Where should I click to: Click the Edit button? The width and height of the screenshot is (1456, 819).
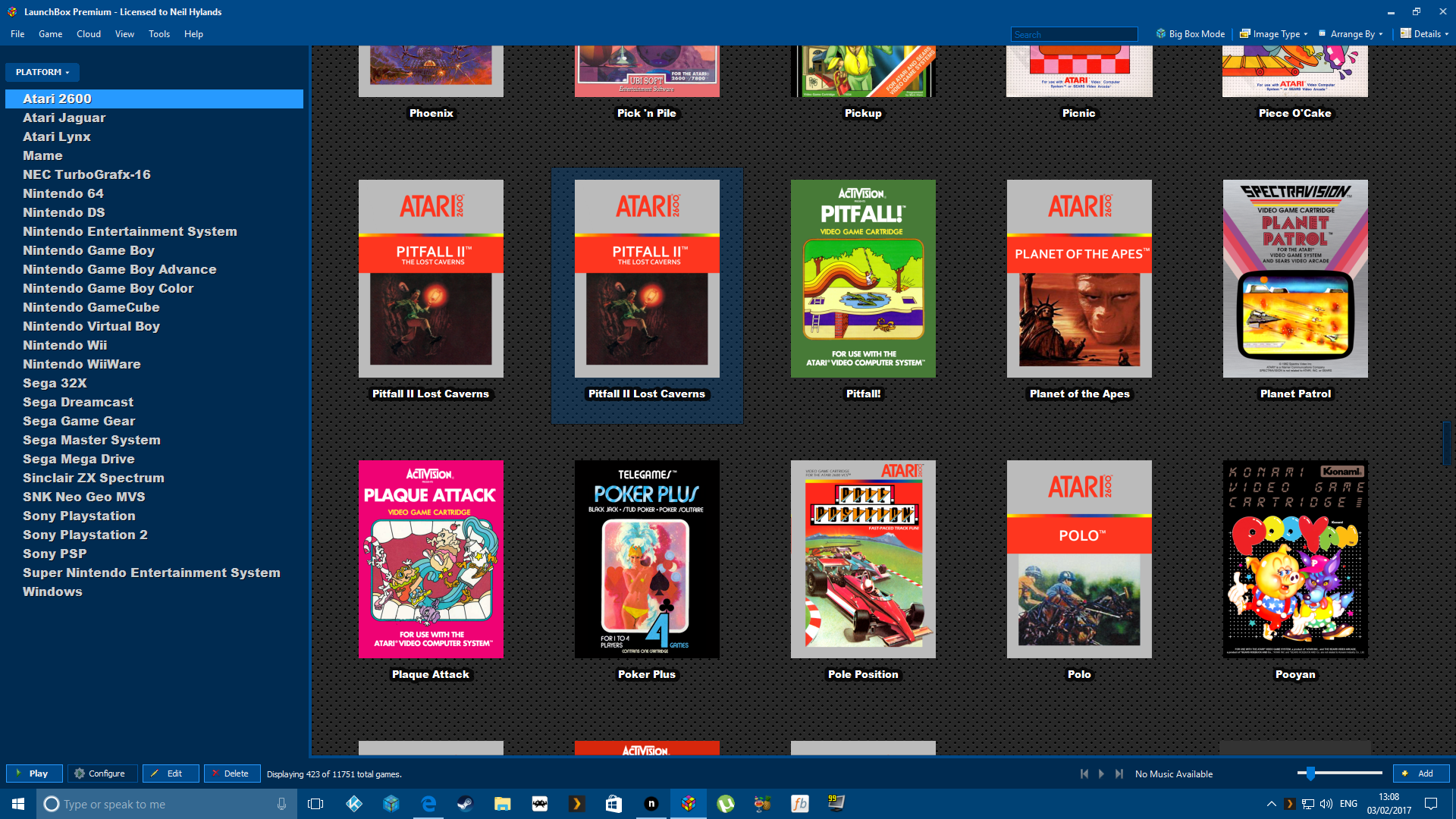click(x=171, y=773)
